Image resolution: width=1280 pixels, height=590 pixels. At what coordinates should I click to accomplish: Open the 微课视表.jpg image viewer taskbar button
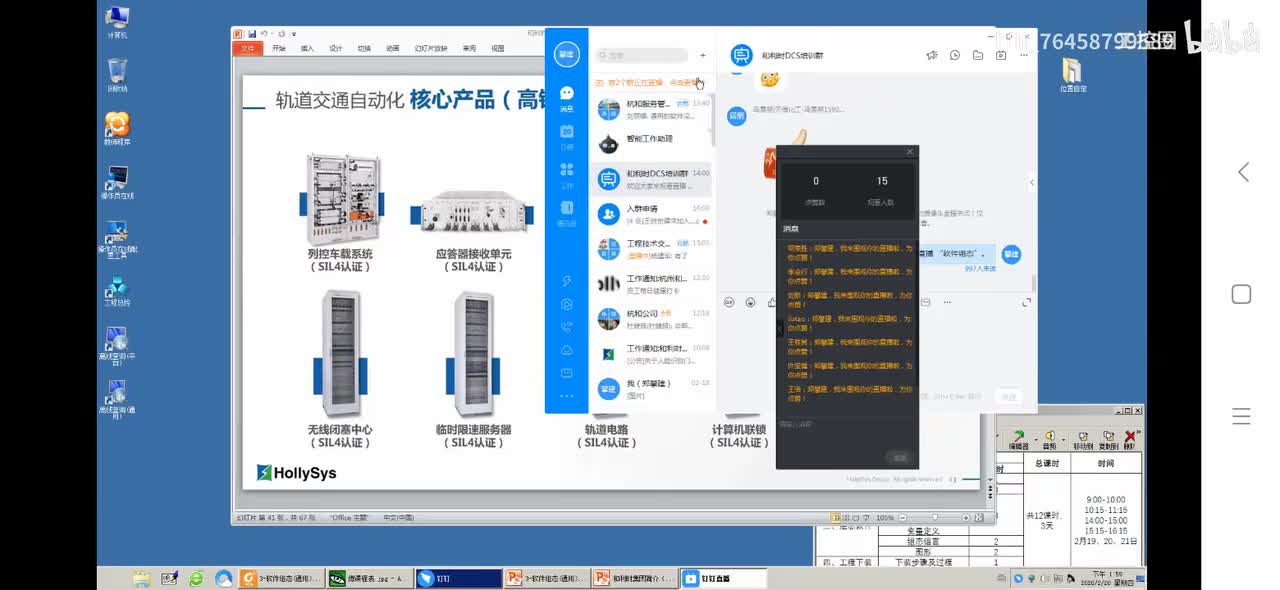coord(369,578)
